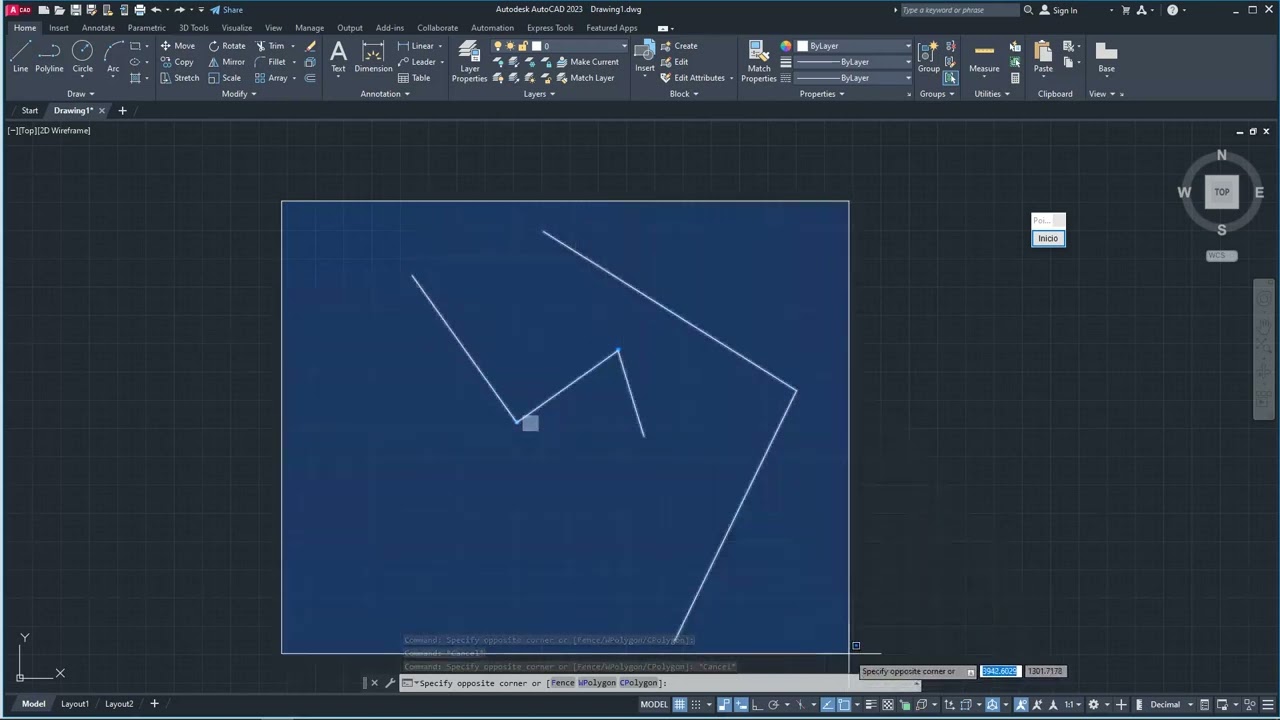Viewport: 1280px width, 720px height.
Task: Click the Inicio tooltip button
Action: pos(1048,238)
